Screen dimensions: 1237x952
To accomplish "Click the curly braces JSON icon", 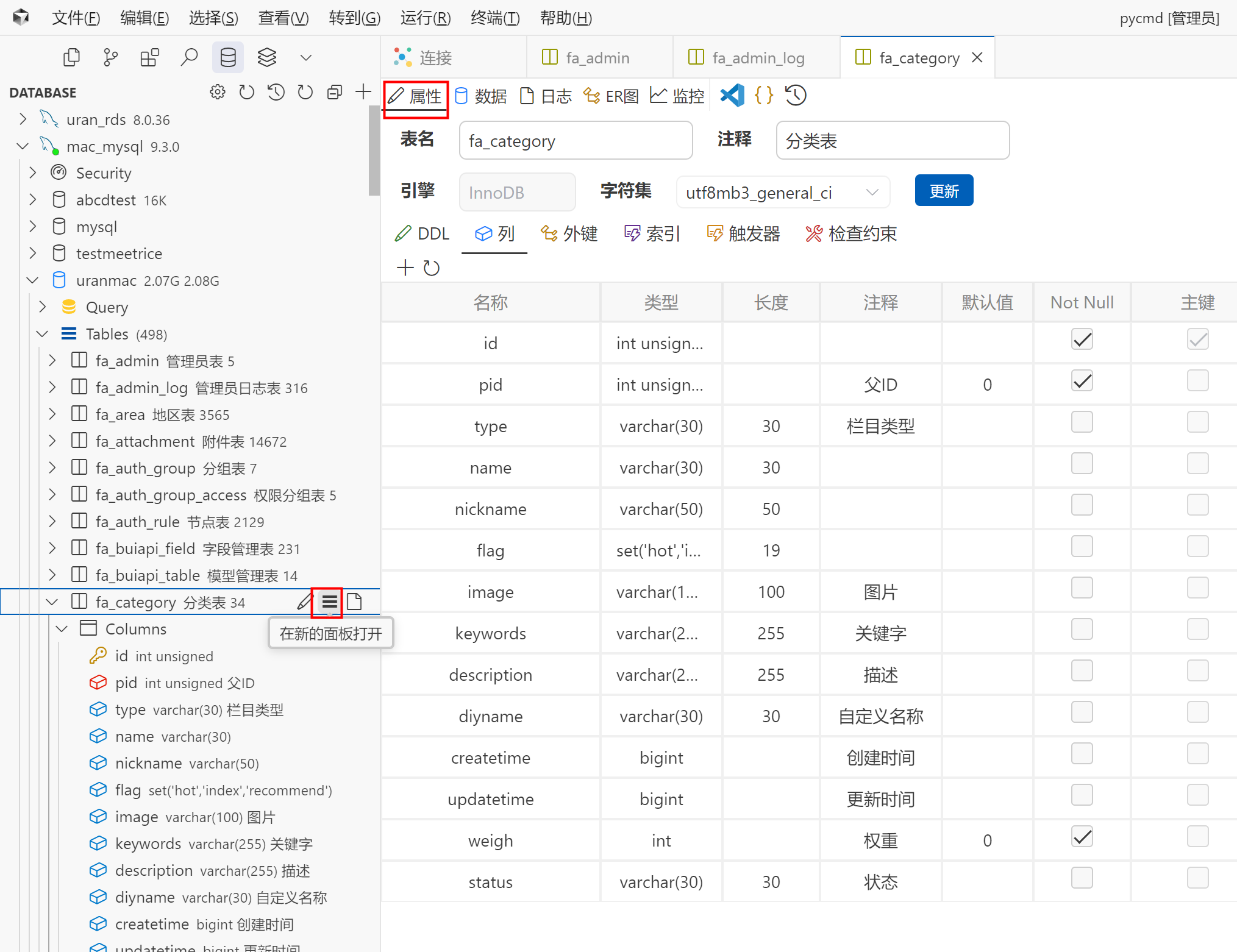I will 763,95.
